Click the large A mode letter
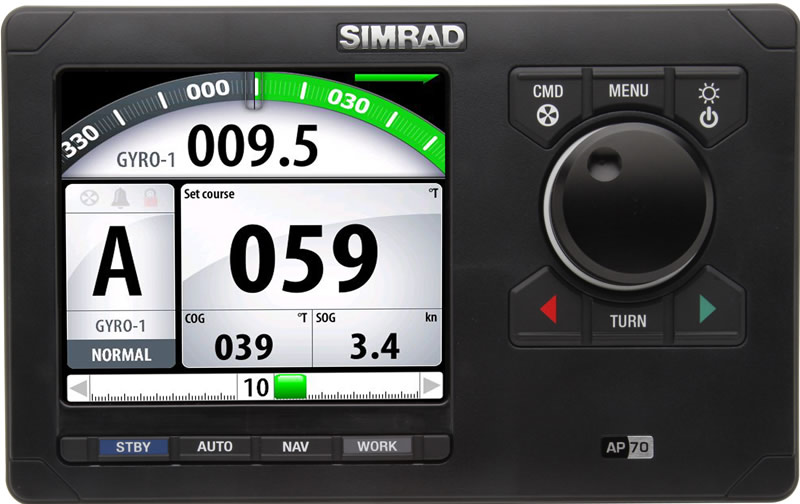800x504 pixels. coord(118,261)
